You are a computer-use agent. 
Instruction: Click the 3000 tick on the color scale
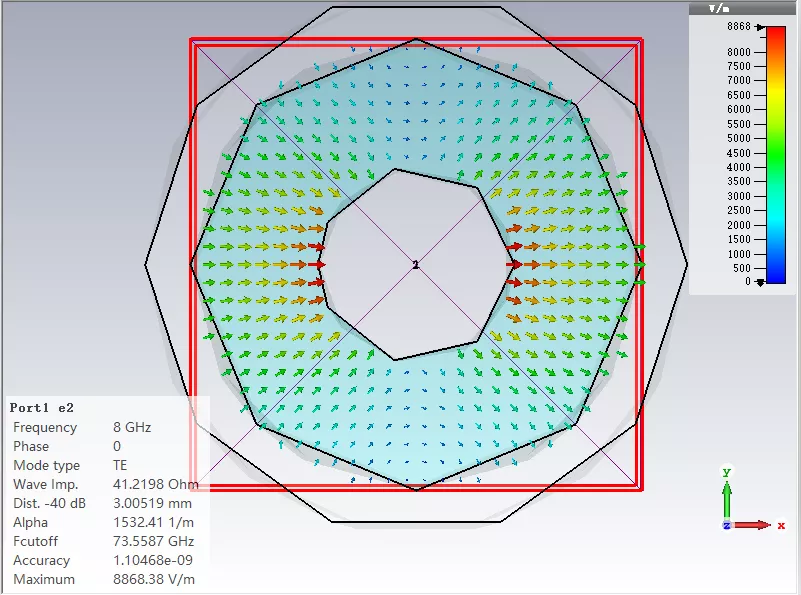739,196
